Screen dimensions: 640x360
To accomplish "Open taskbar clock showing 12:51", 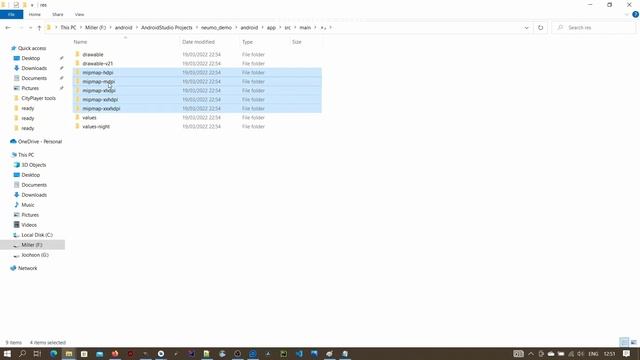I will pos(609,354).
